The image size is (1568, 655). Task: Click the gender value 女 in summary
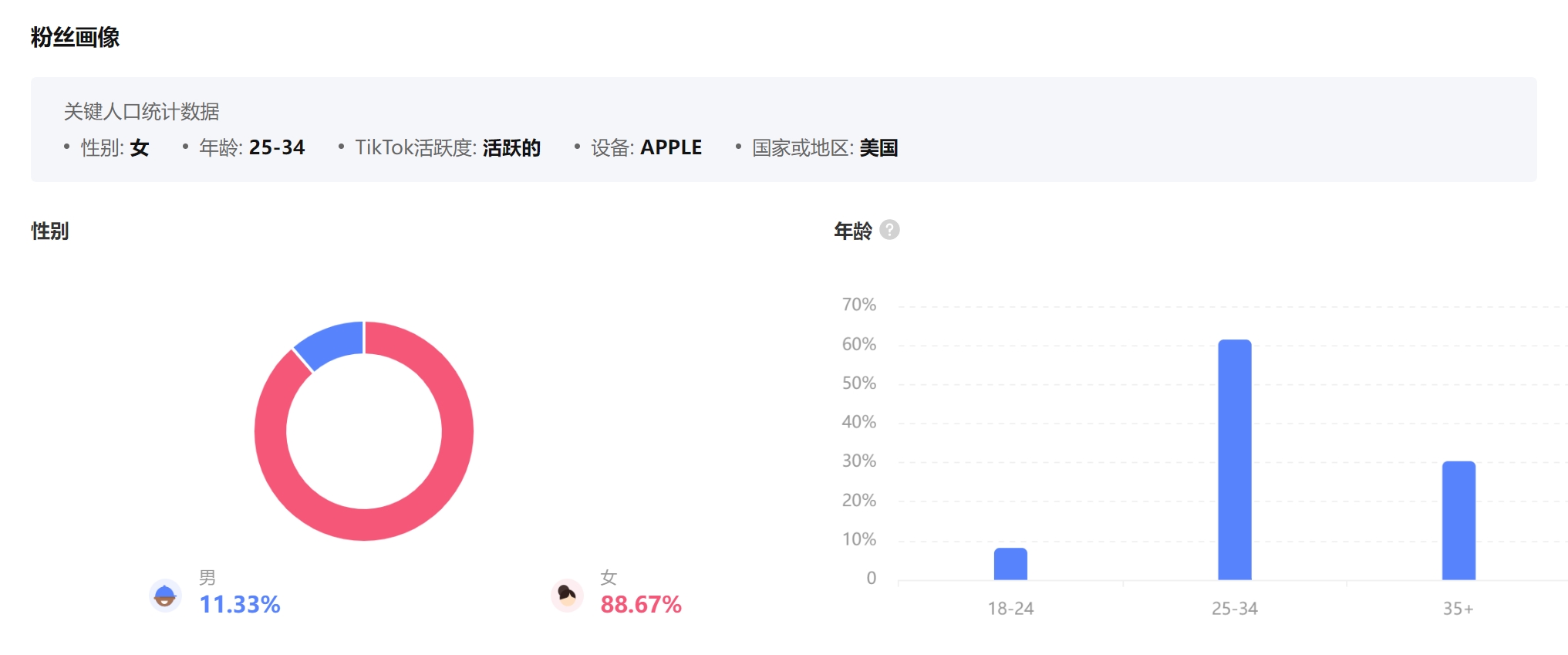(x=140, y=147)
